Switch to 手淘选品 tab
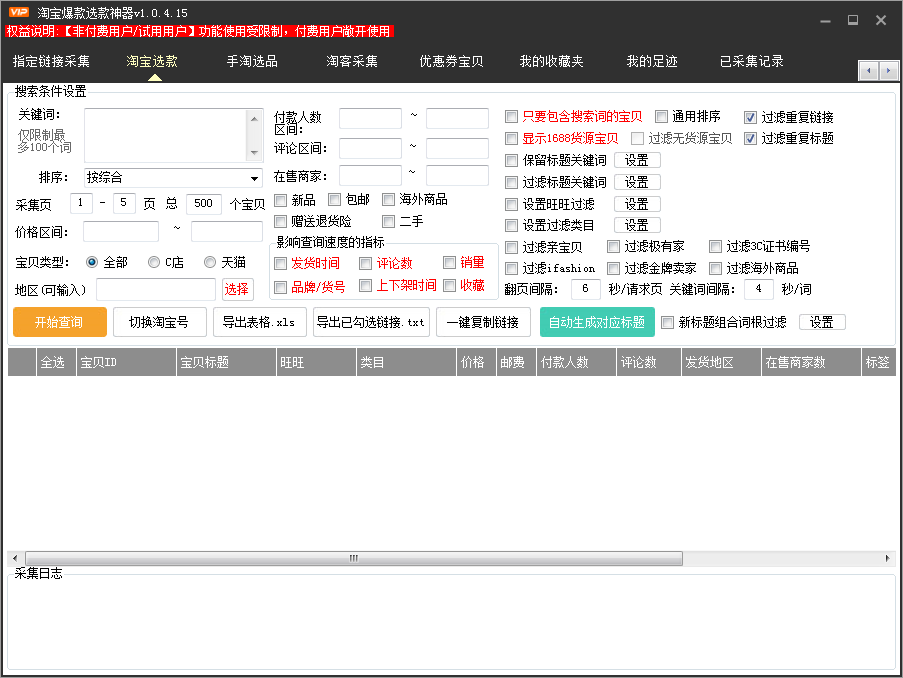The height and width of the screenshot is (678, 903). [x=252, y=61]
